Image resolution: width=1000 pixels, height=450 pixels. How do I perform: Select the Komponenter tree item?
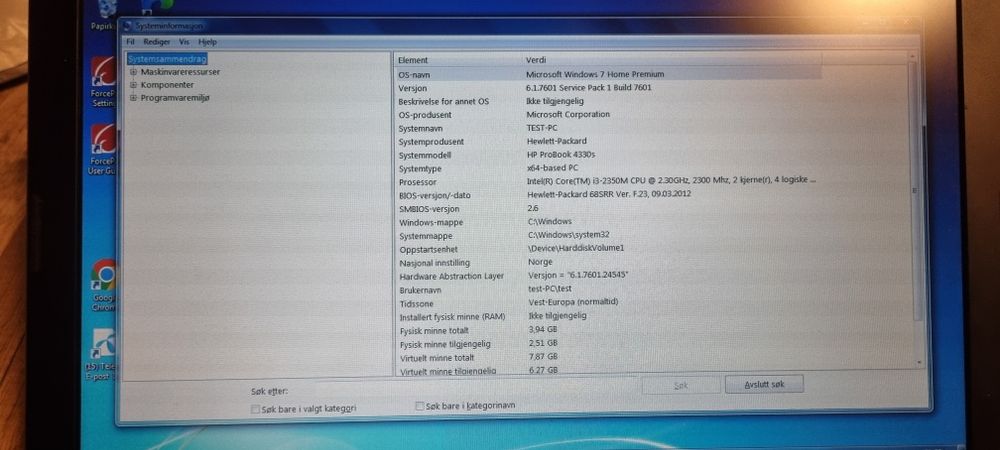click(x=167, y=85)
